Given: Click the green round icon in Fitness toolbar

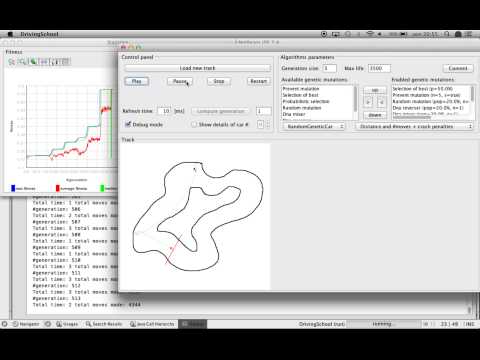Looking at the screenshot, I should pyautogui.click(x=33, y=62).
